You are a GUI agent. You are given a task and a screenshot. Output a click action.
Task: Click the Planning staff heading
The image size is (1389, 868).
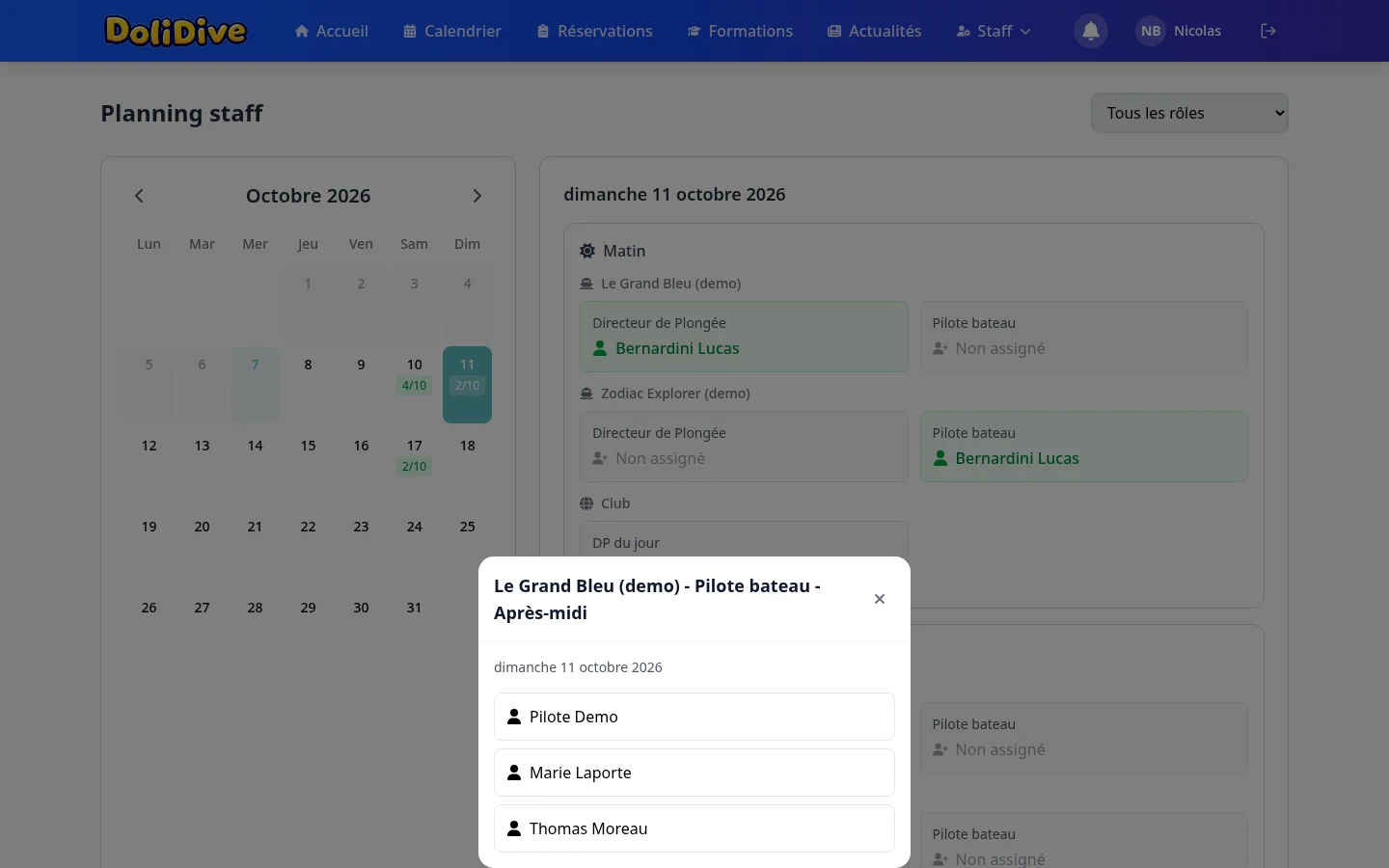click(x=181, y=114)
